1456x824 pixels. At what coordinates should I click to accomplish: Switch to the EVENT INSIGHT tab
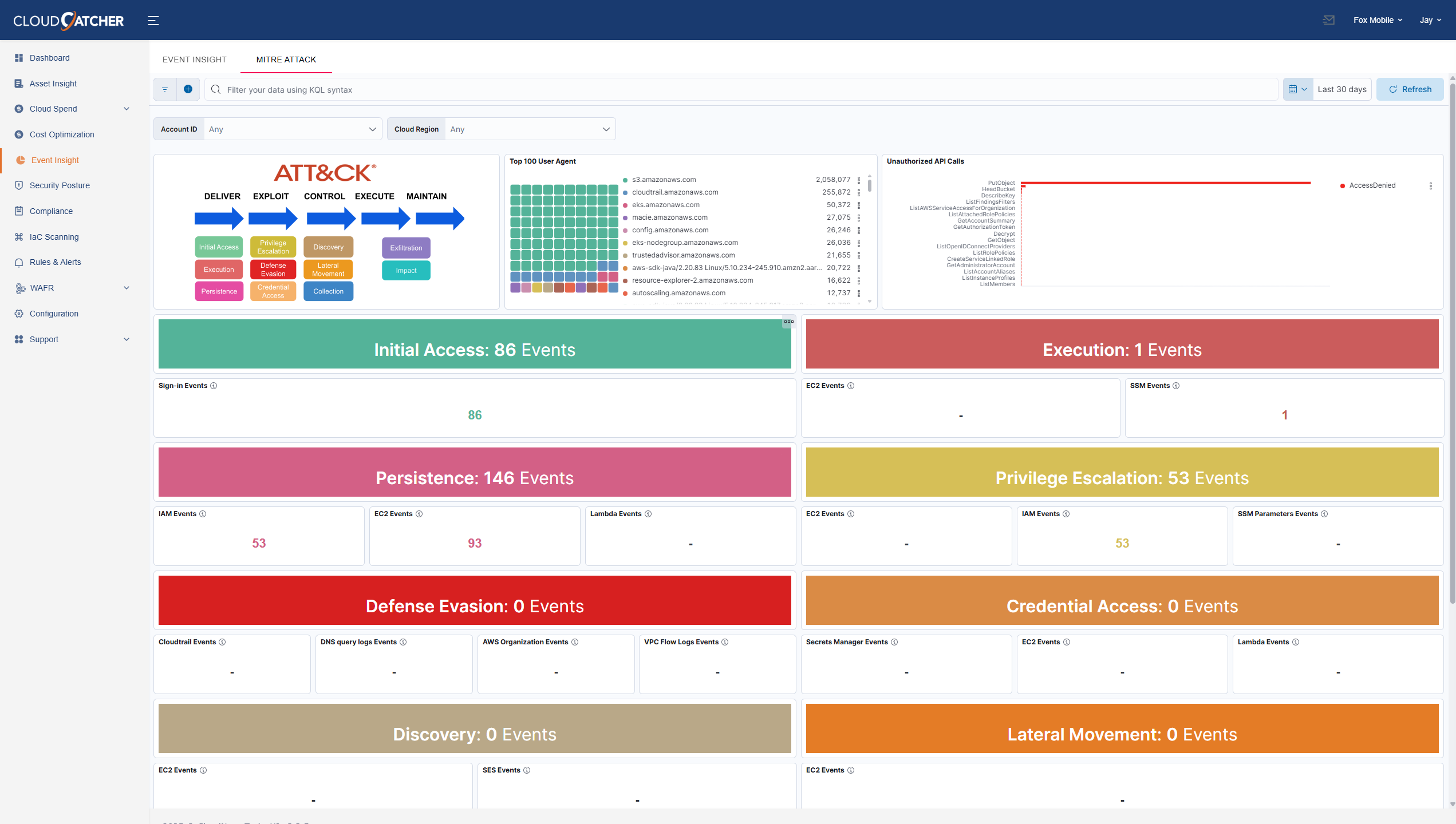tap(195, 60)
